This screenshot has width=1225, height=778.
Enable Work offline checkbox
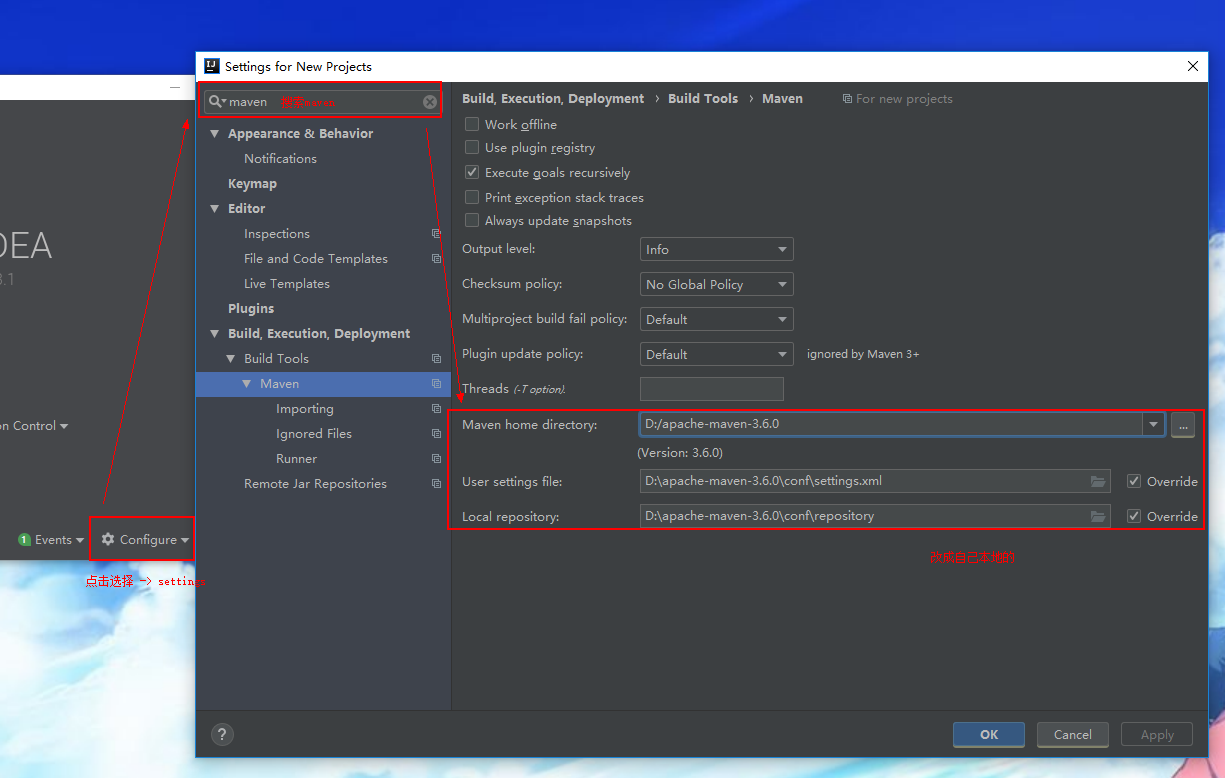pyautogui.click(x=472, y=125)
